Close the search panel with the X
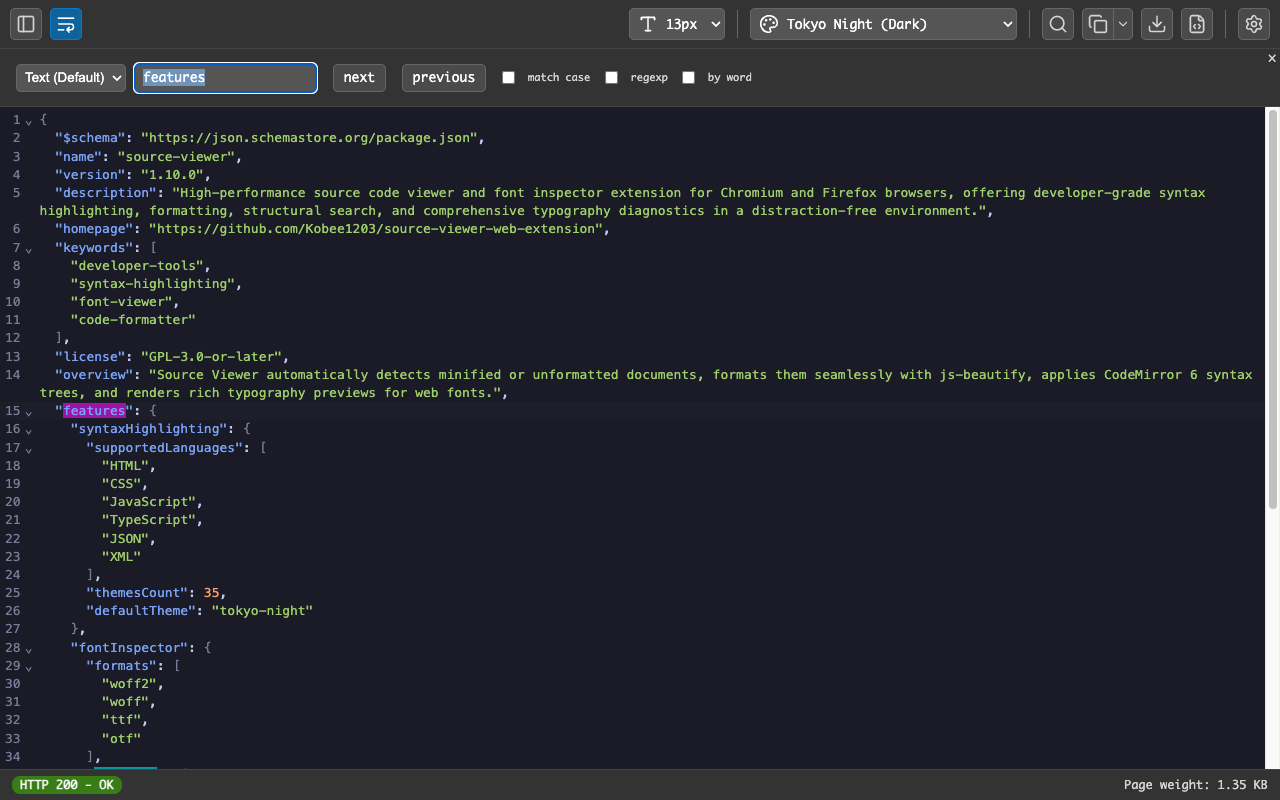The width and height of the screenshot is (1280, 800). pyautogui.click(x=1272, y=58)
